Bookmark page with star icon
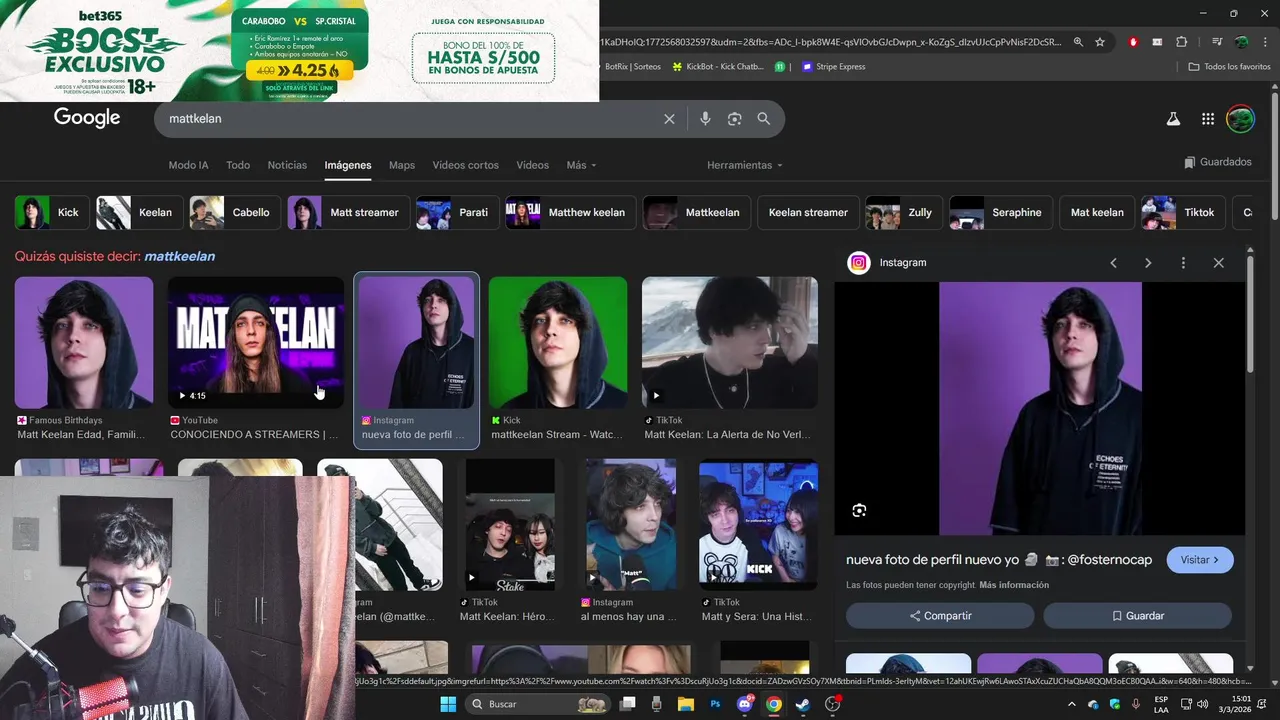The image size is (1280, 720). 1100,42
